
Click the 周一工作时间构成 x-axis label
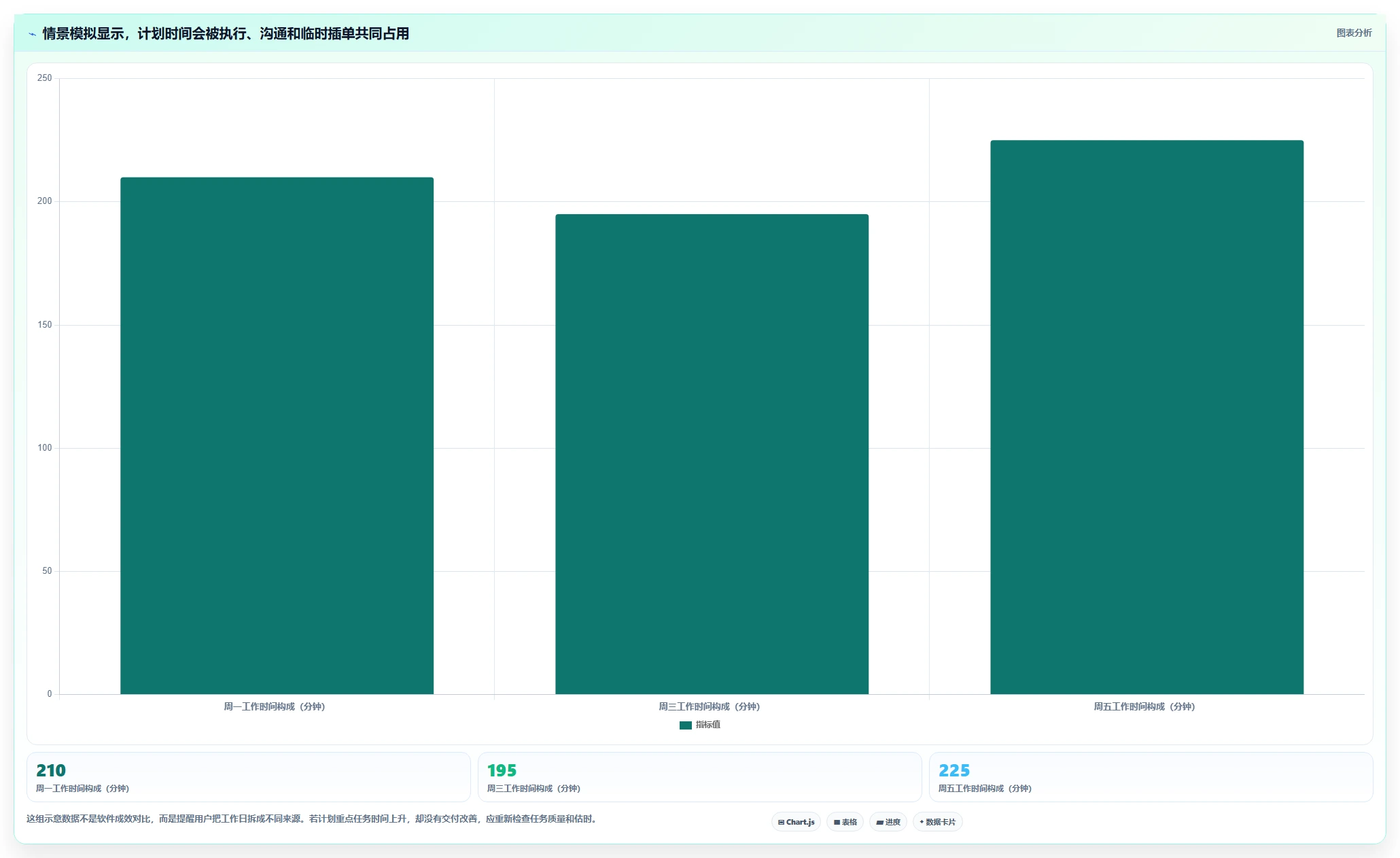[274, 706]
